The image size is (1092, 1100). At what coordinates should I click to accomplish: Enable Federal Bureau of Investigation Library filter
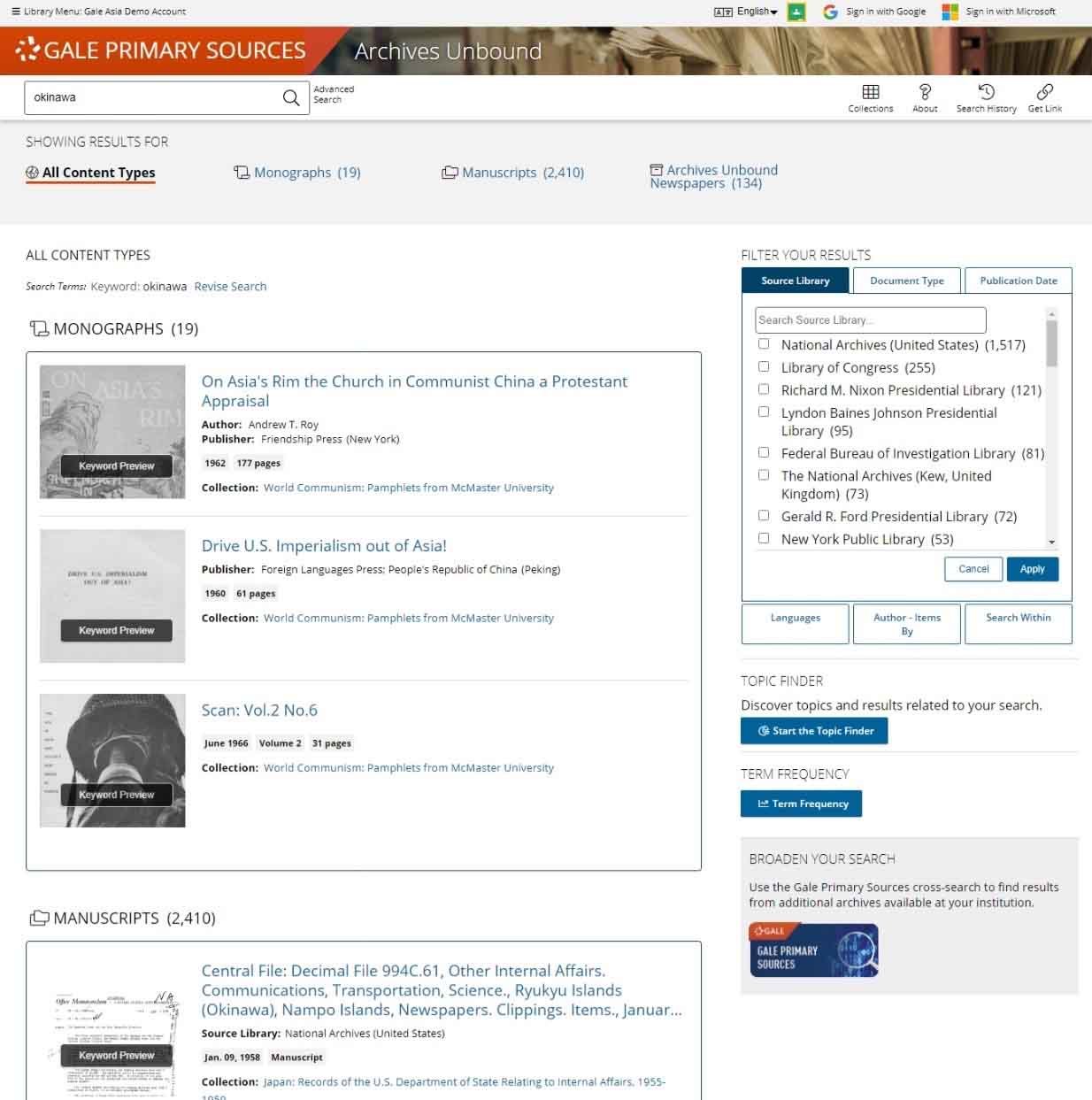coord(764,452)
